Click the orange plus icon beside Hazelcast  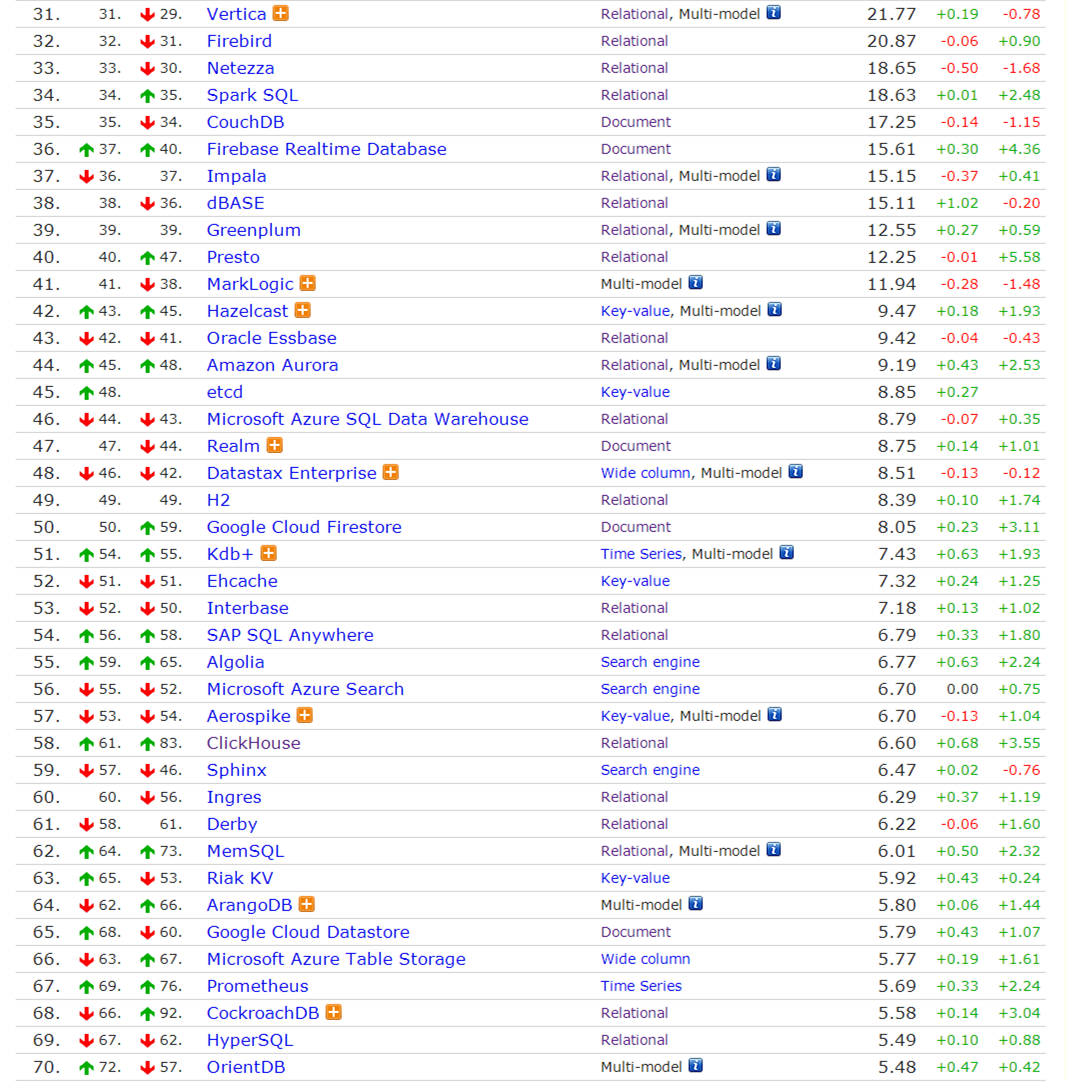302,310
